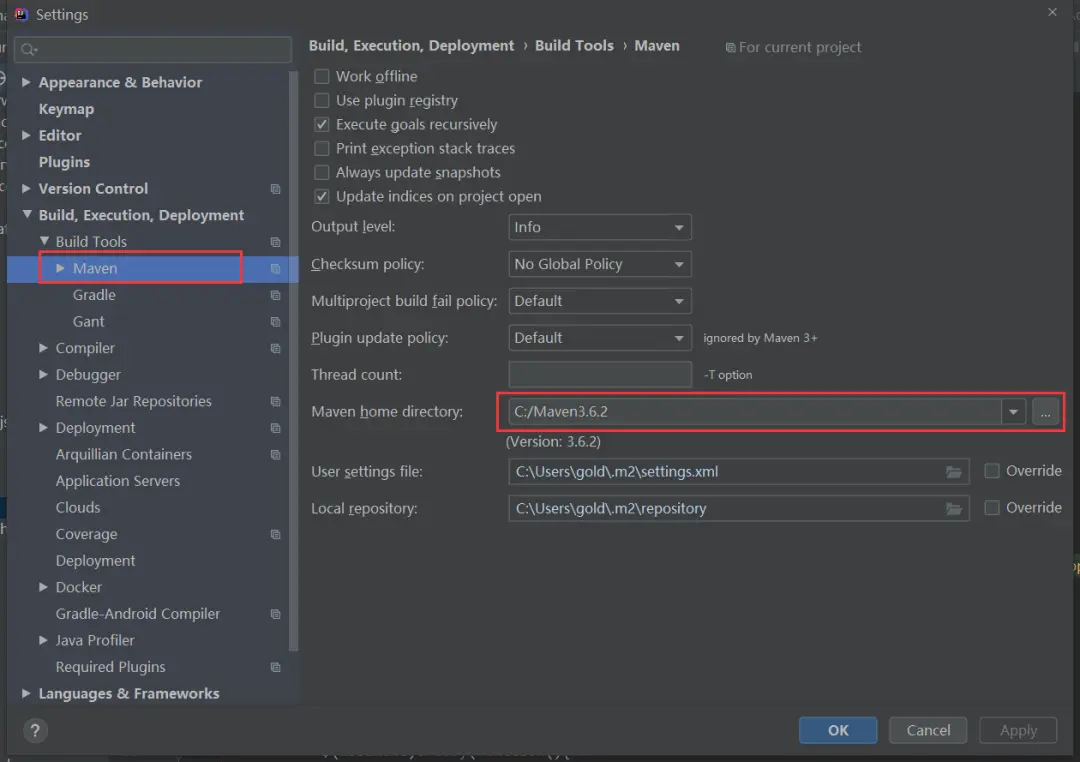Viewport: 1080px width, 762px height.
Task: Click the Cancel button
Action: pyautogui.click(x=928, y=730)
